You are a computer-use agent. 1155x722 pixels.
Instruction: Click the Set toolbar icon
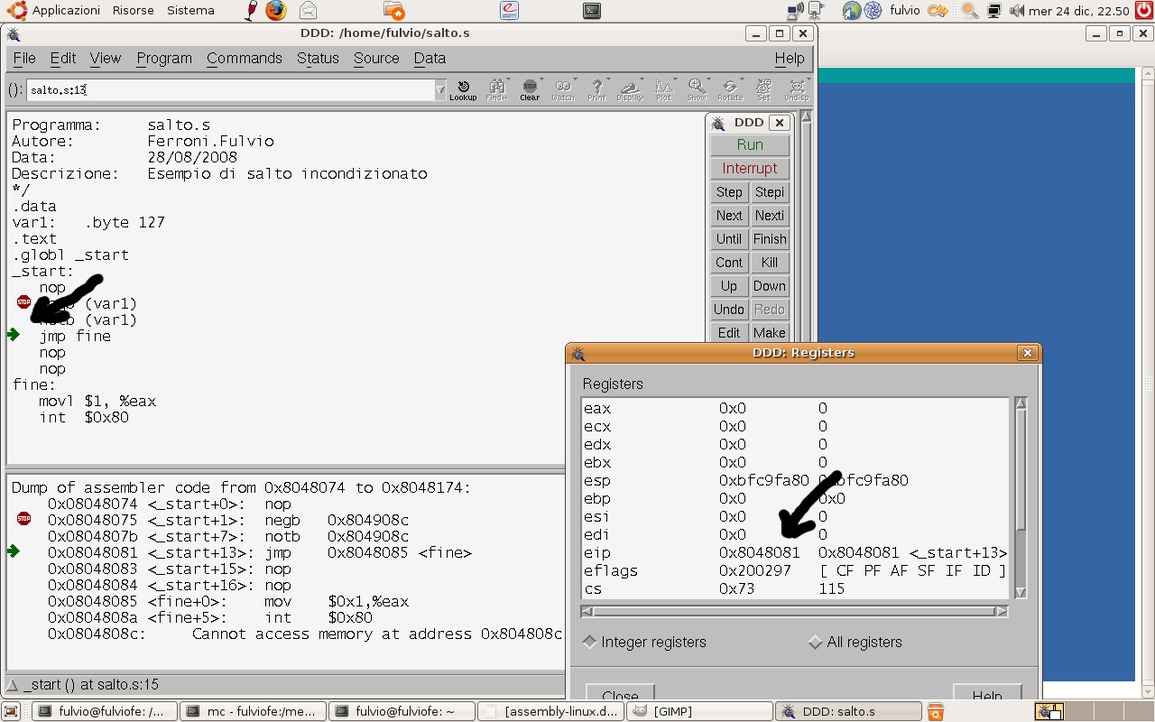764,90
